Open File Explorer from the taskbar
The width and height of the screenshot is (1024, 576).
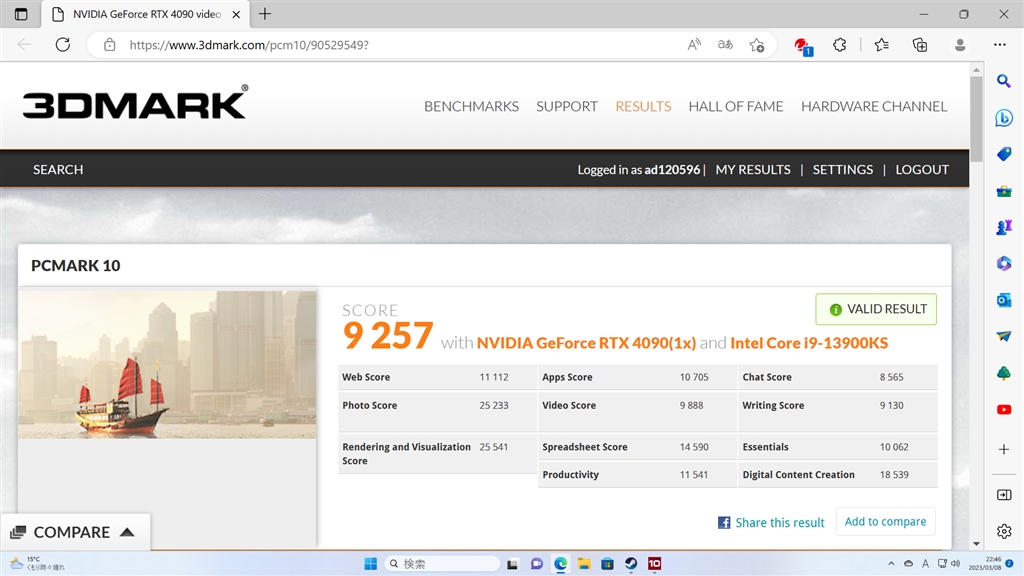[x=584, y=564]
